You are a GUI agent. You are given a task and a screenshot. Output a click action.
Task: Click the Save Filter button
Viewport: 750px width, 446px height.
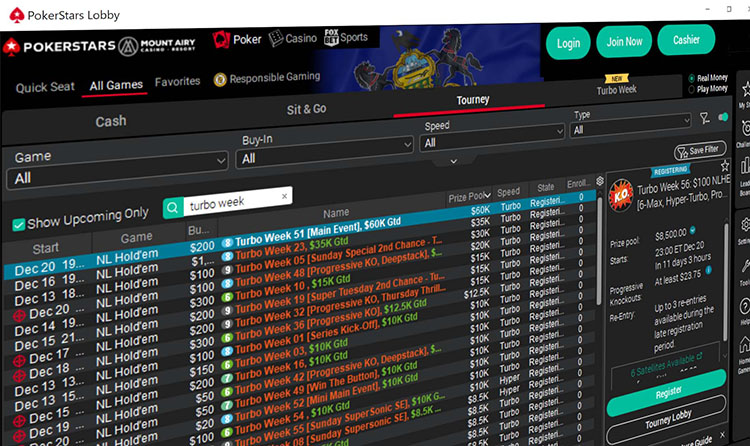point(695,150)
